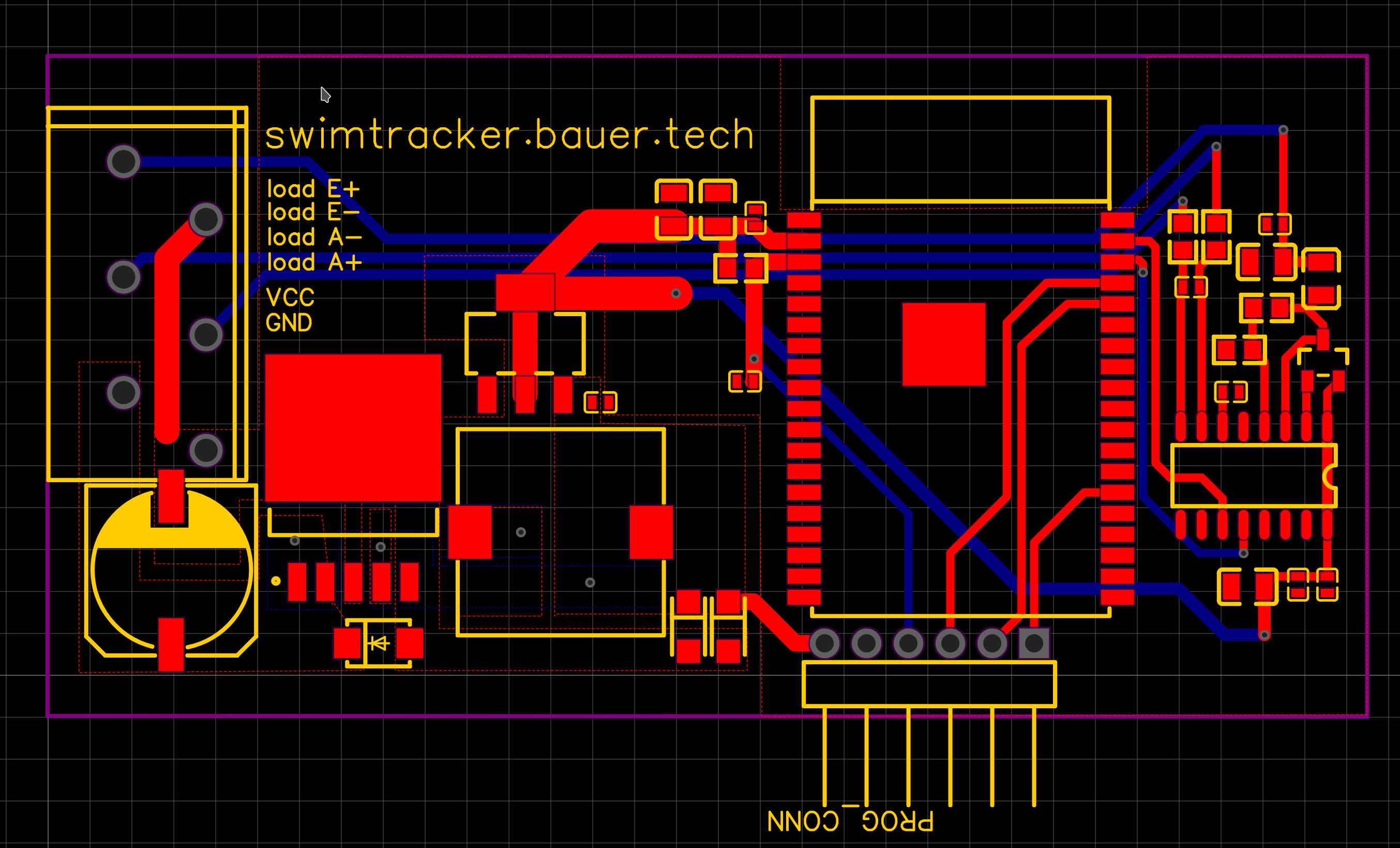Click the big red copper pad below VCC/GND labels
1400x848 pixels.
(353, 428)
